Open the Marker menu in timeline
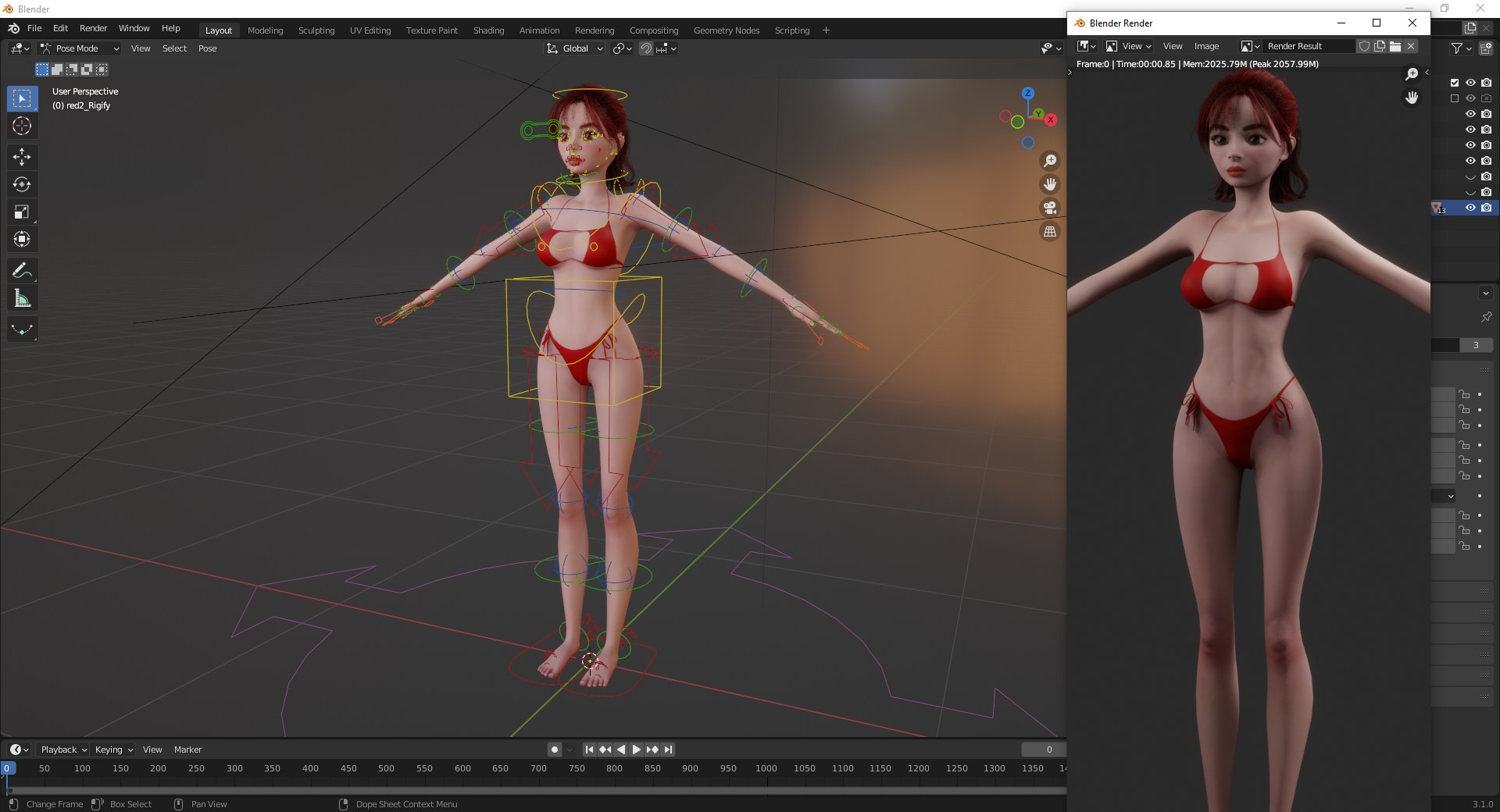Viewport: 1500px width, 812px height. point(187,750)
